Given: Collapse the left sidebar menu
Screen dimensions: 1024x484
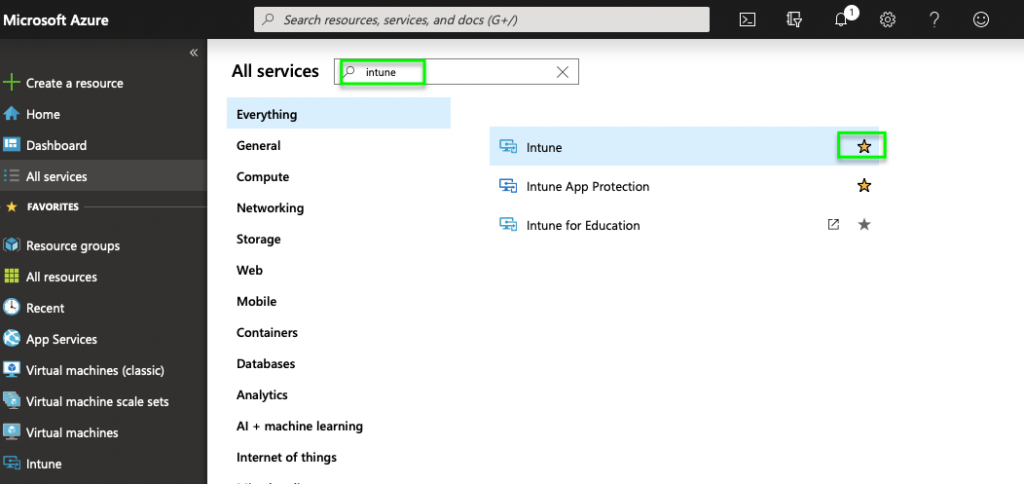Looking at the screenshot, I should click(x=194, y=53).
